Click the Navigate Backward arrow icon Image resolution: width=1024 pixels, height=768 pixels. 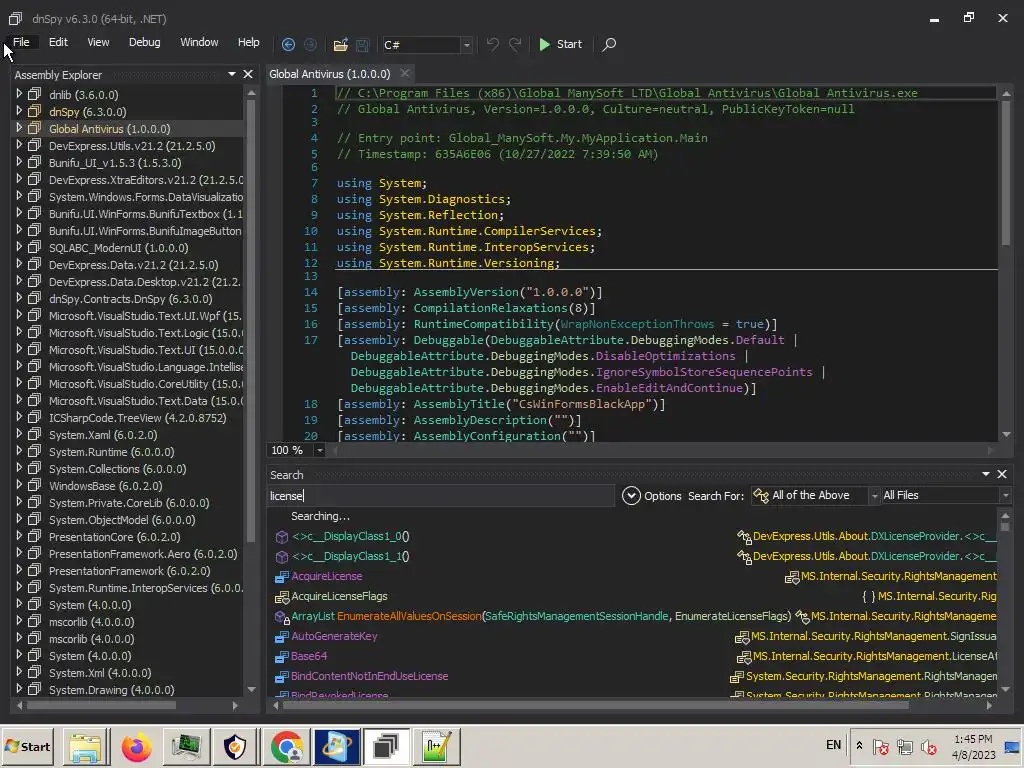tap(288, 44)
